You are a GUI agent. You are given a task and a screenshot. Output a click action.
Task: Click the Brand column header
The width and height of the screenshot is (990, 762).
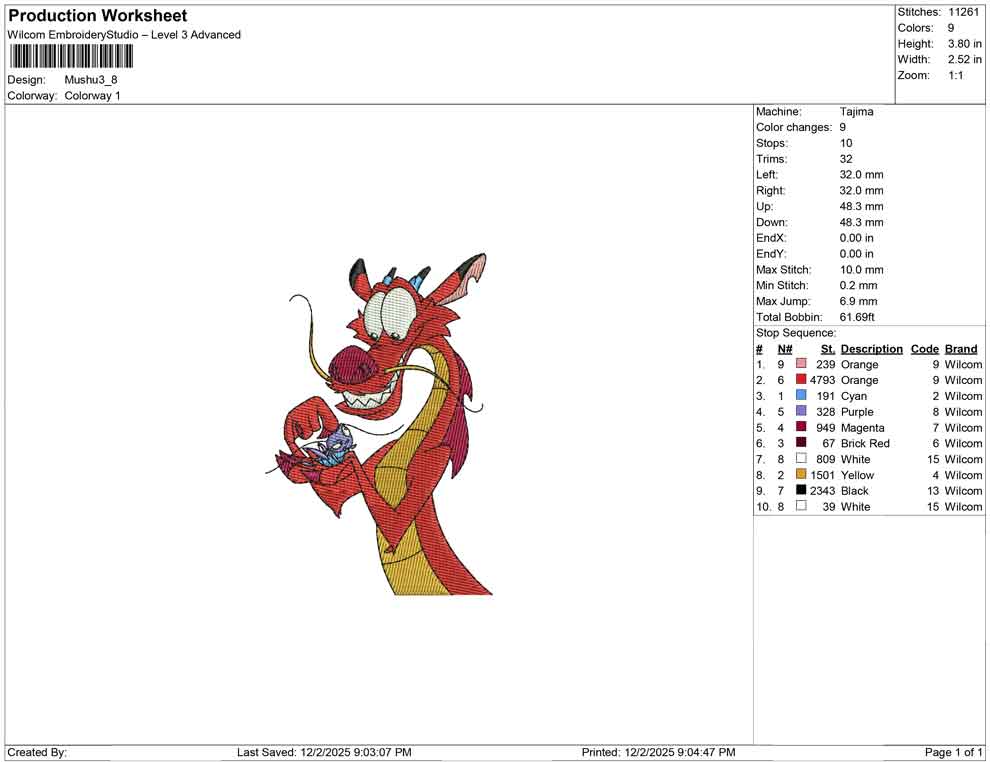[x=961, y=348]
